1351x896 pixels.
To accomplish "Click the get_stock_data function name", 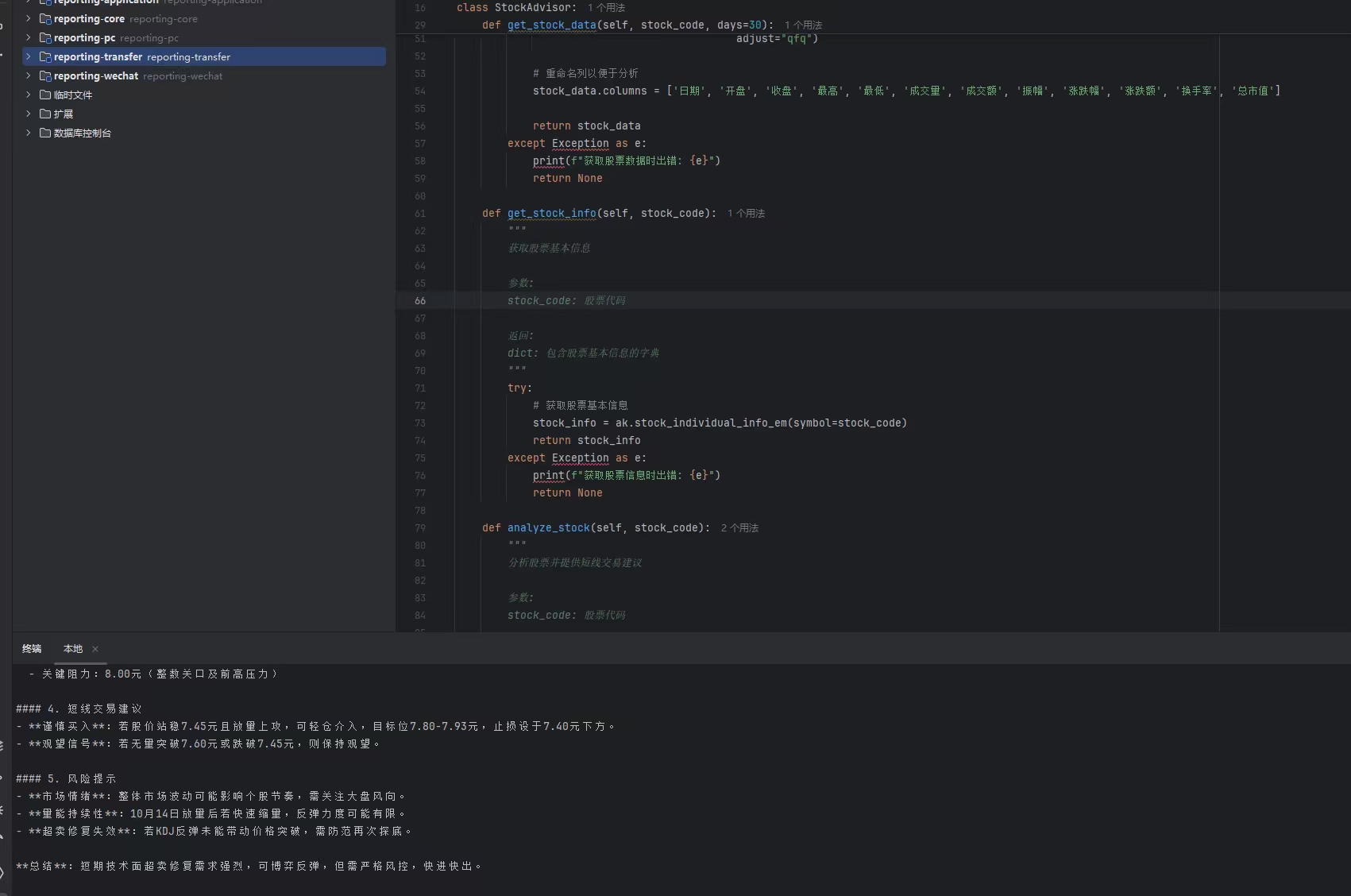I will [552, 25].
